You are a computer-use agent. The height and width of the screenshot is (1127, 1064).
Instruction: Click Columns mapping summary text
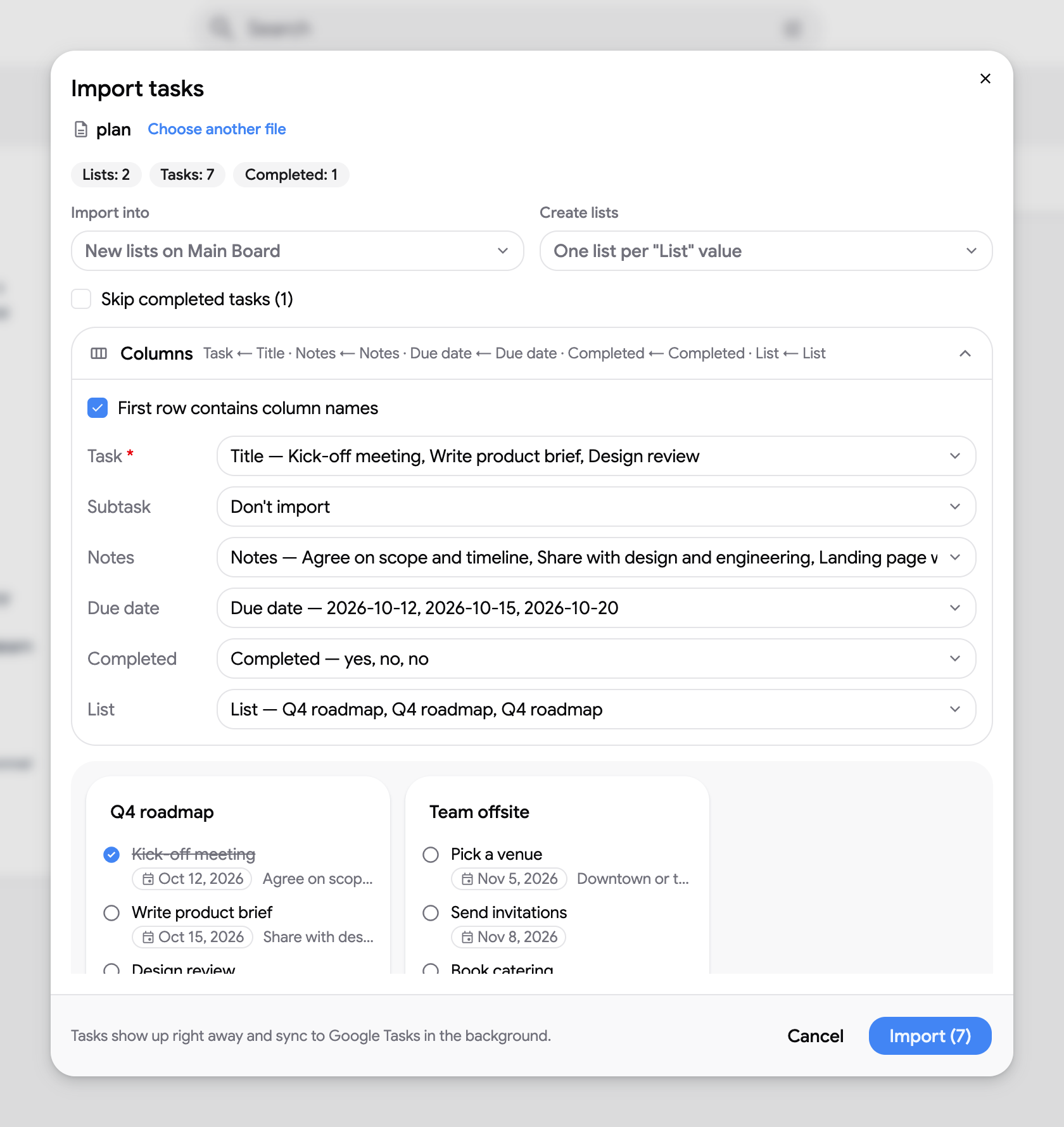click(x=514, y=353)
